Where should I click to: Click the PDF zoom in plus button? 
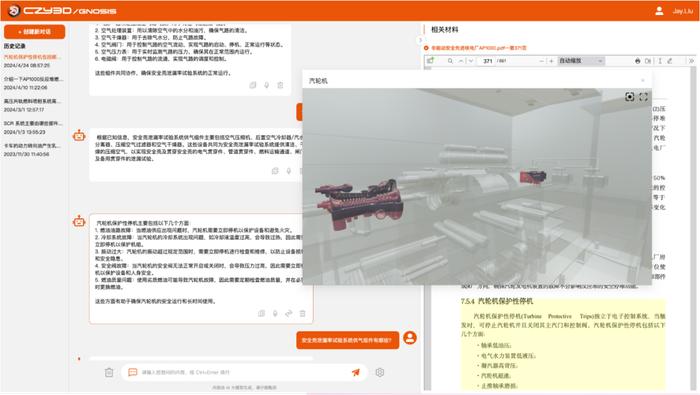pyautogui.click(x=551, y=61)
